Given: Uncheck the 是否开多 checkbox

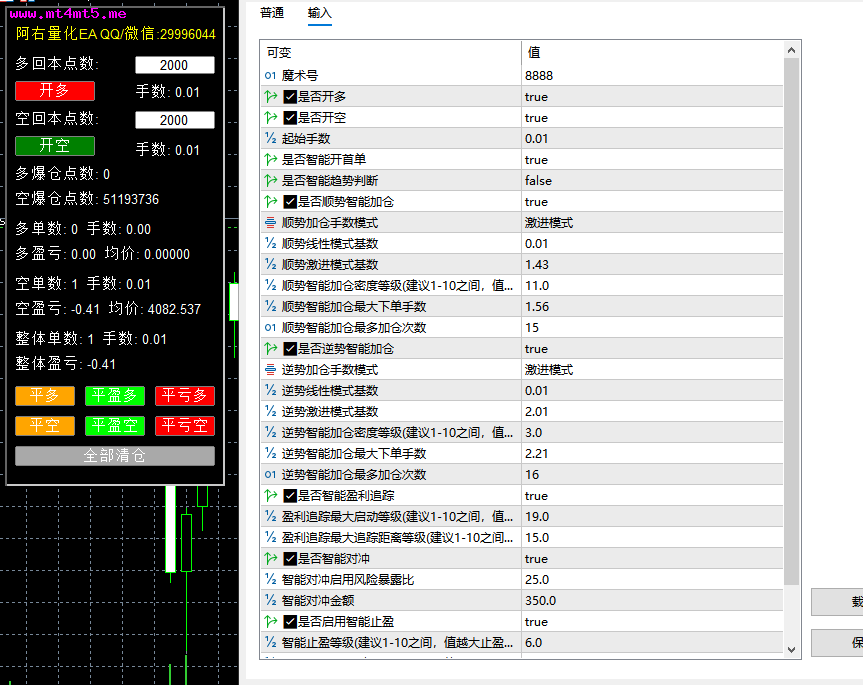Looking at the screenshot, I should click(x=290, y=96).
